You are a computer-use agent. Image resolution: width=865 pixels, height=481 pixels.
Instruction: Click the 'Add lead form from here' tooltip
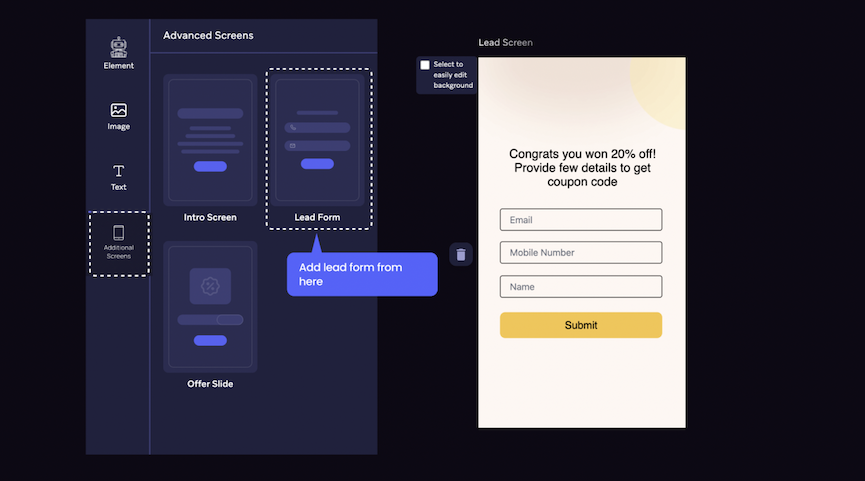pyautogui.click(x=362, y=274)
